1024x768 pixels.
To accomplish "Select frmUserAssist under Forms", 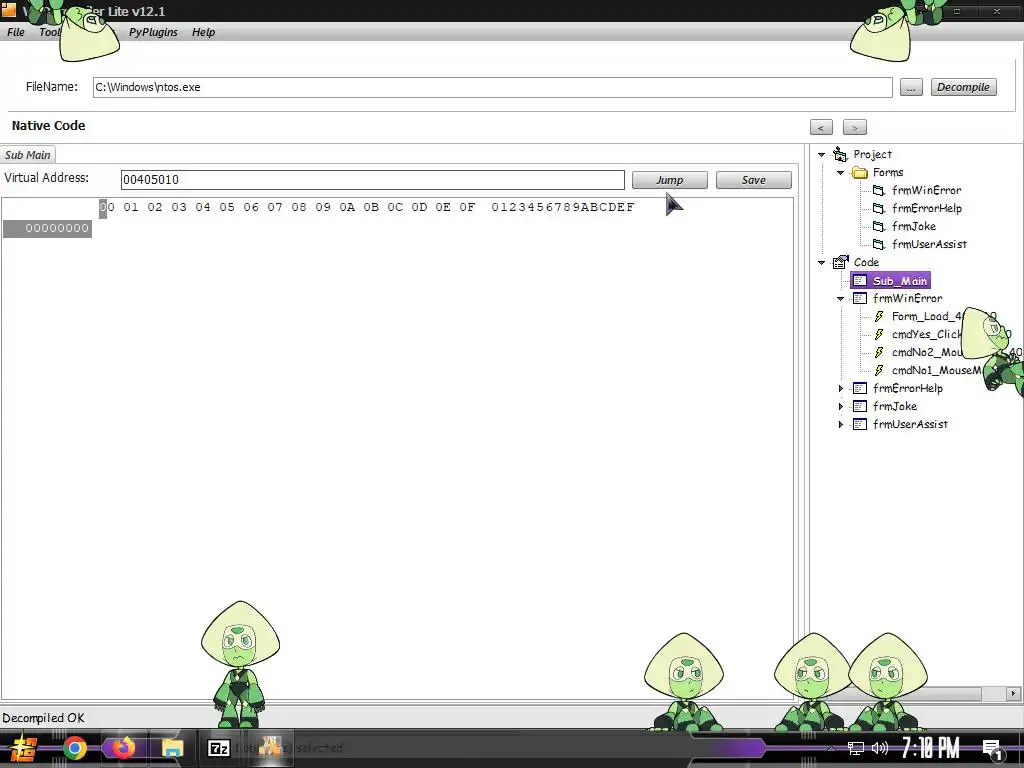I will [x=929, y=244].
